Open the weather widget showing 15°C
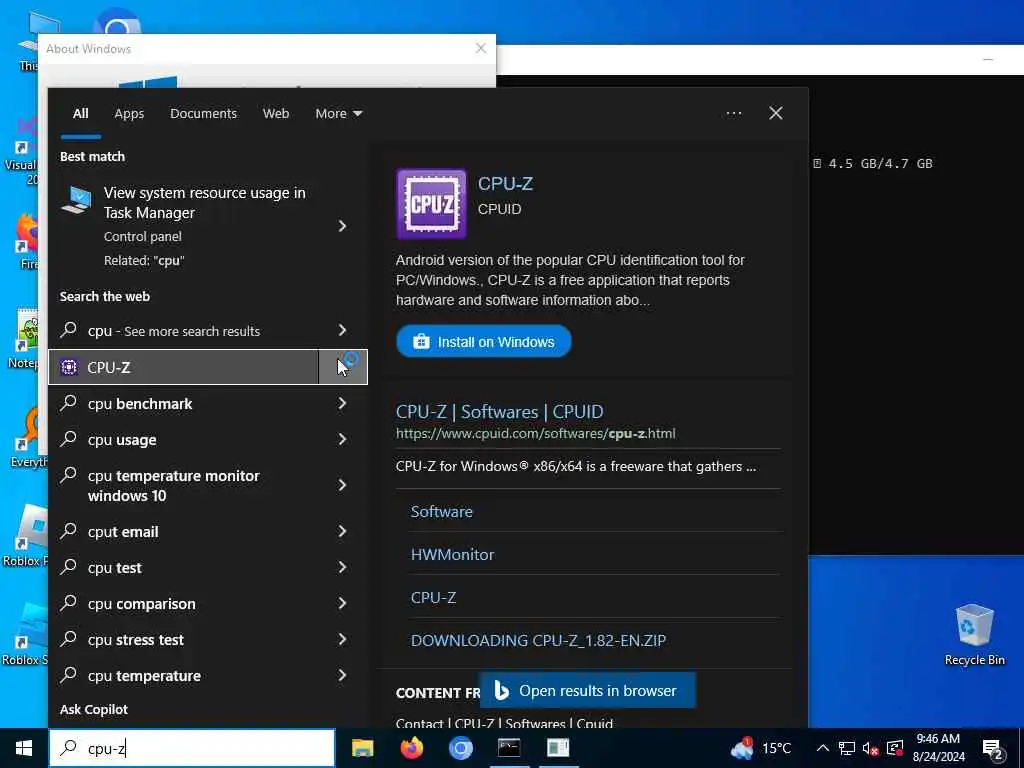Screen dimensions: 1024x768 click(761, 748)
